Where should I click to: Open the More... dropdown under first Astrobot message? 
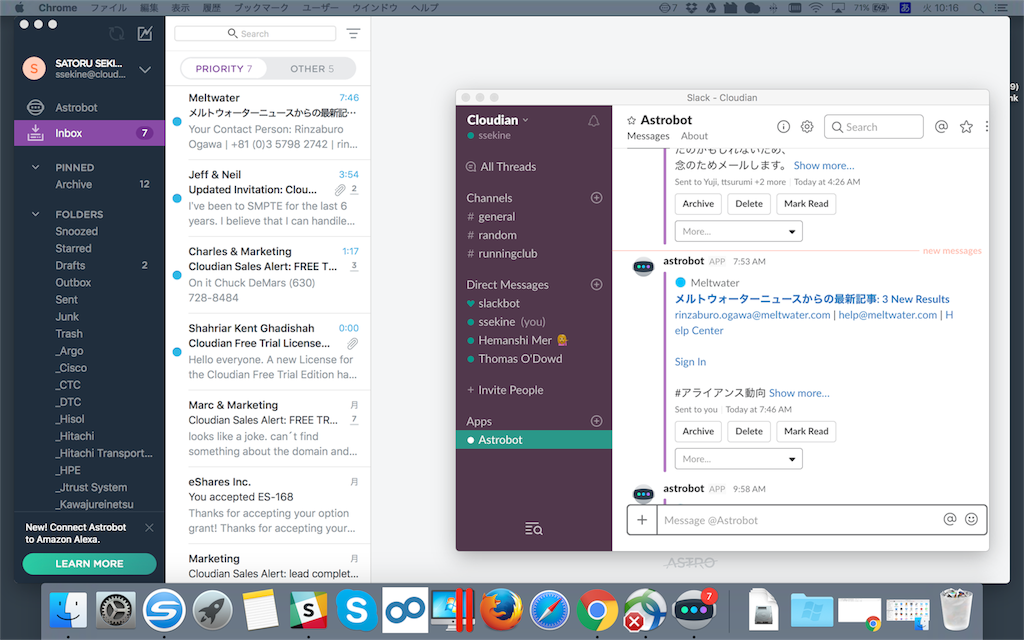tap(739, 231)
